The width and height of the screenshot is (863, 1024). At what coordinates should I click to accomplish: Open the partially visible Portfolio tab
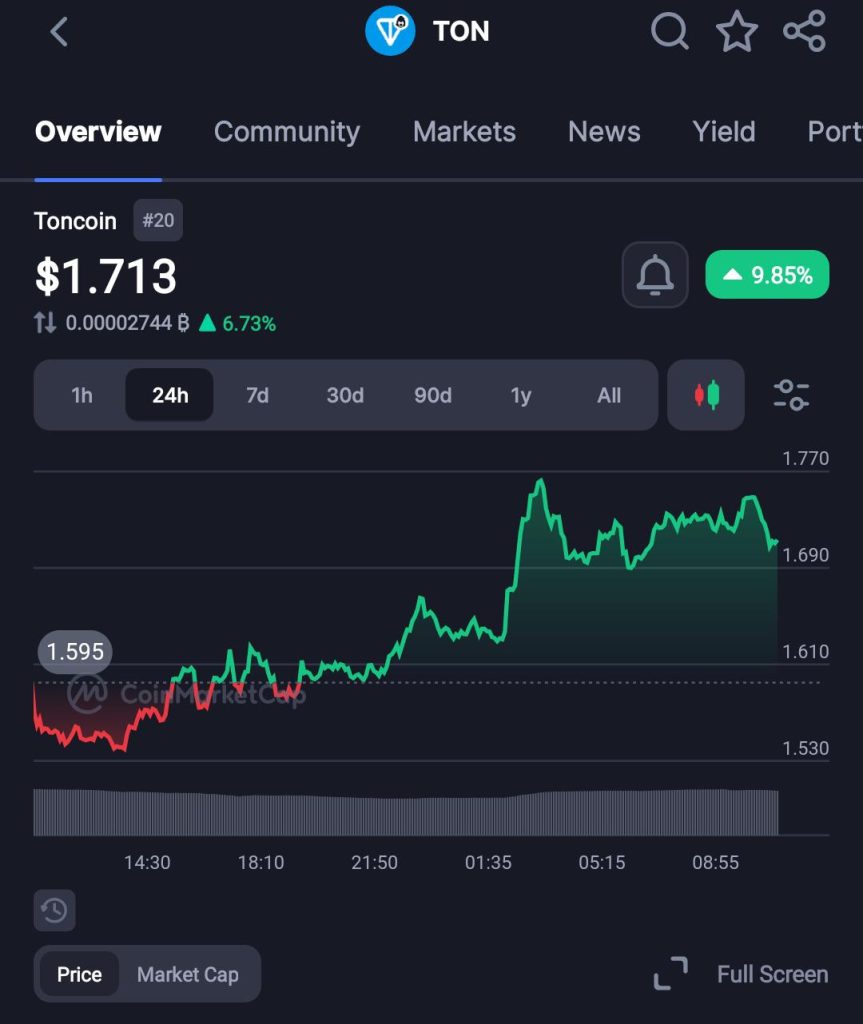pyautogui.click(x=835, y=132)
